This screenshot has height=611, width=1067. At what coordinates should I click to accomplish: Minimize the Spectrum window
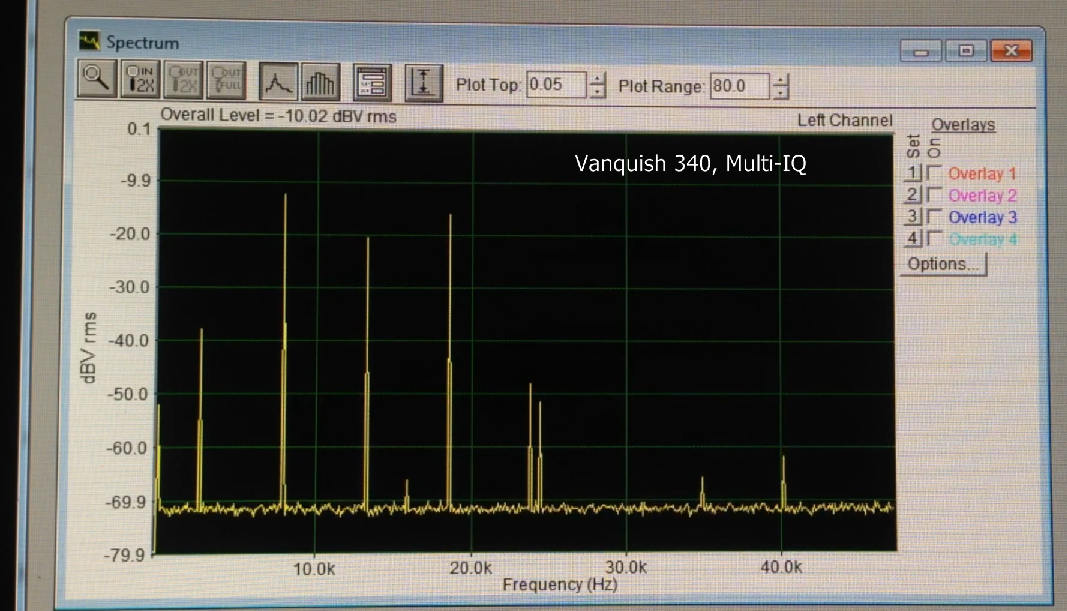(x=921, y=51)
